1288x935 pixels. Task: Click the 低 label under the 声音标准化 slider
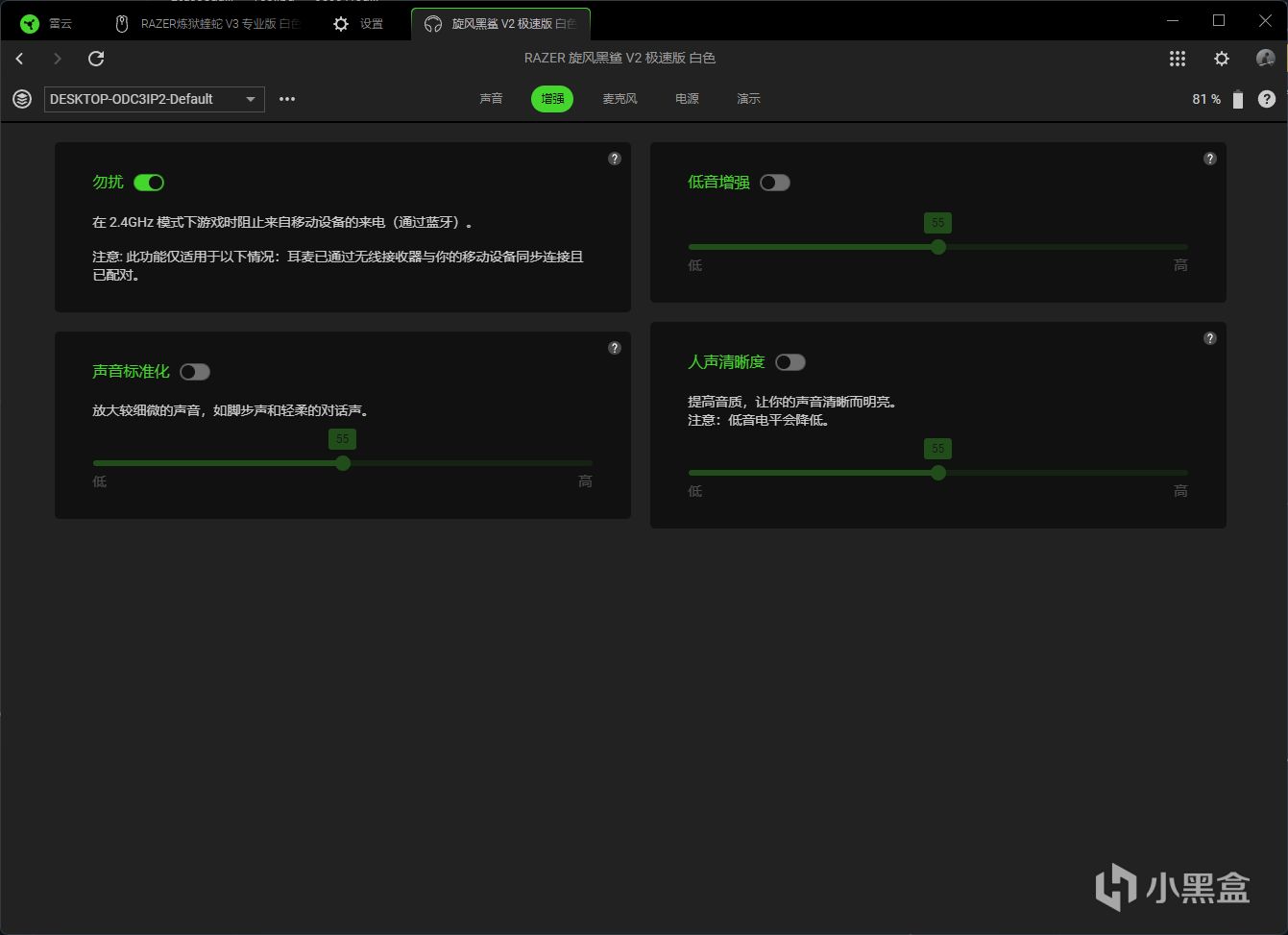100,481
